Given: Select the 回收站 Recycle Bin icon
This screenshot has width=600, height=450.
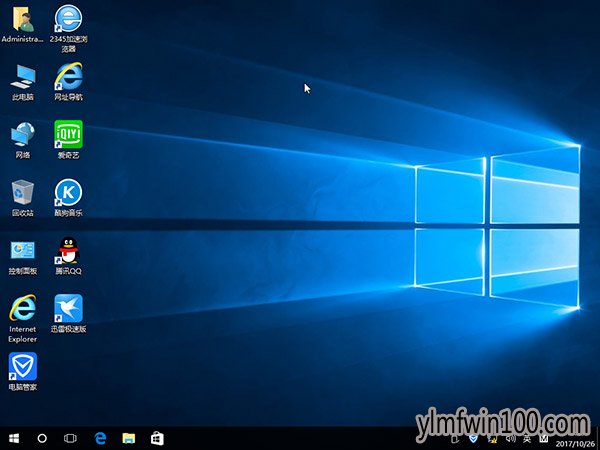Looking at the screenshot, I should click(23, 198).
